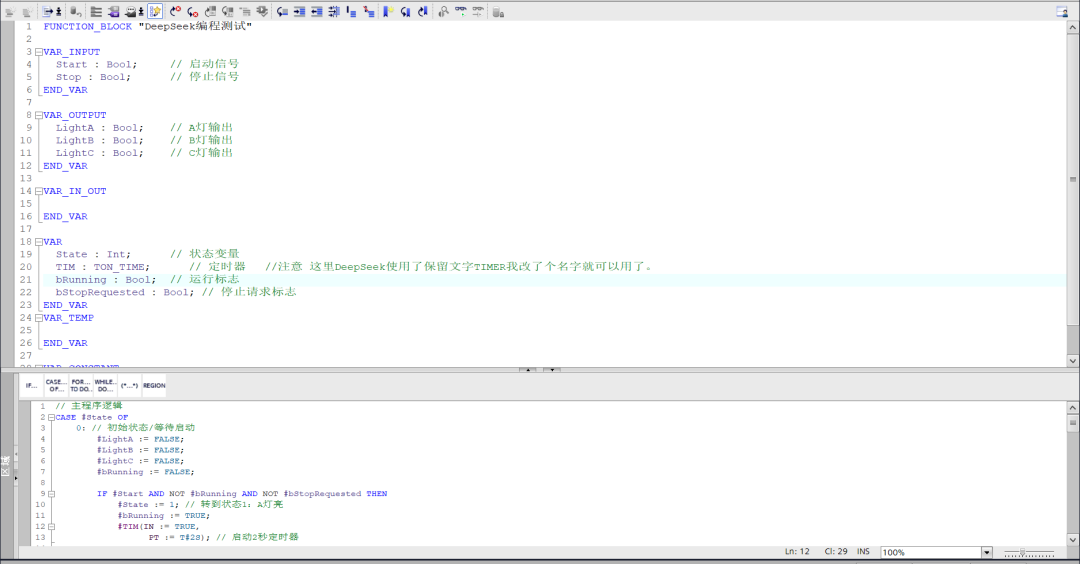This screenshot has height=564, width=1080.
Task: Click the stacked-lines interface view icon
Action: [x=96, y=12]
